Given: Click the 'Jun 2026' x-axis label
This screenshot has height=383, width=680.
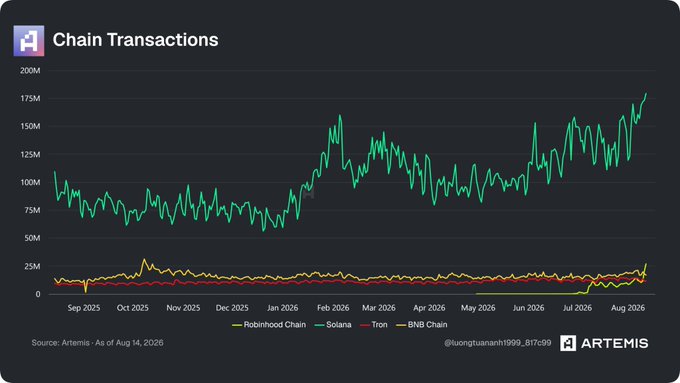Looking at the screenshot, I should pyautogui.click(x=528, y=308).
